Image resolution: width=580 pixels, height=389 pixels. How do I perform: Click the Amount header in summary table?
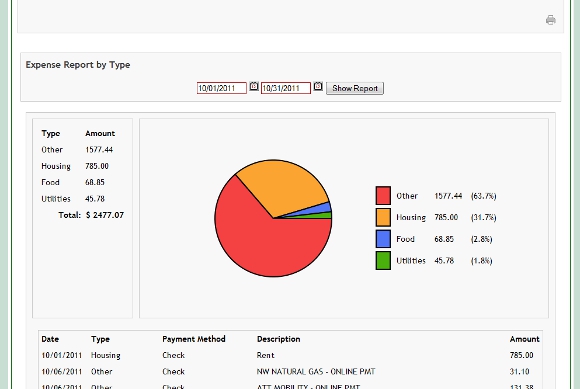coord(100,133)
